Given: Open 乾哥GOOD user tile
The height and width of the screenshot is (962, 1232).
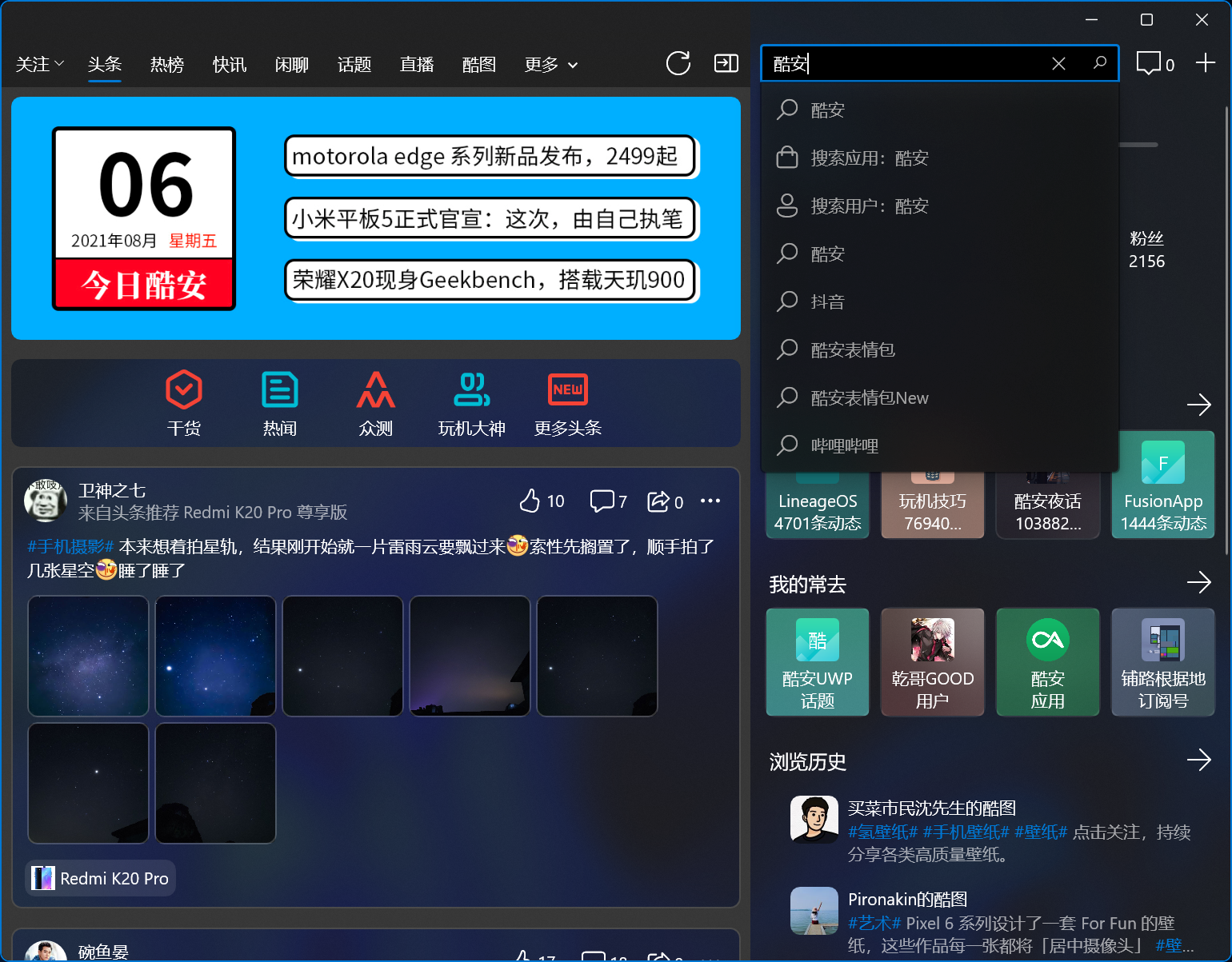Looking at the screenshot, I should (x=933, y=662).
